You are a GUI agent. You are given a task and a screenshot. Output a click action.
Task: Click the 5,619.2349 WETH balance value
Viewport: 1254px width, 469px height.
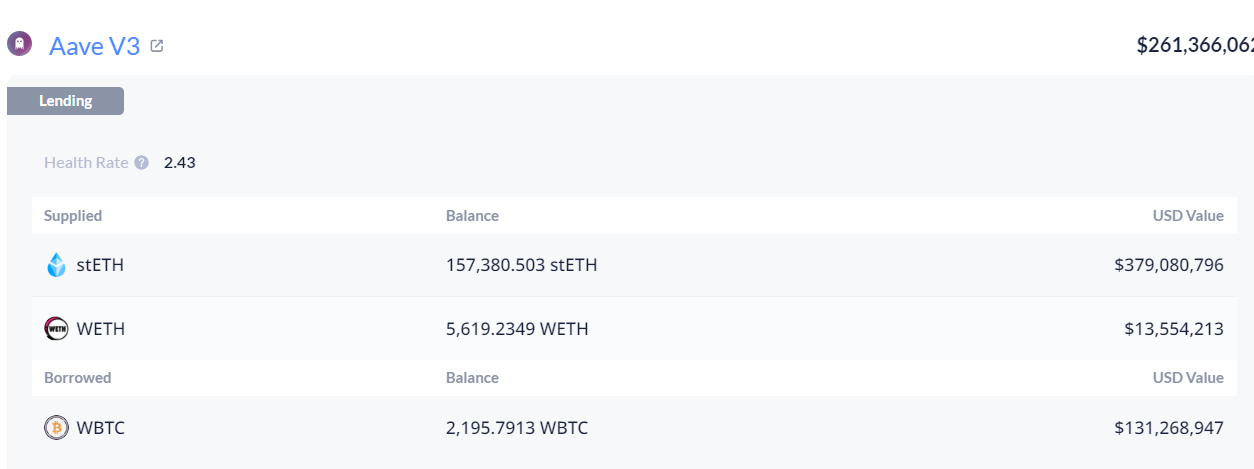pyautogui.click(x=517, y=328)
